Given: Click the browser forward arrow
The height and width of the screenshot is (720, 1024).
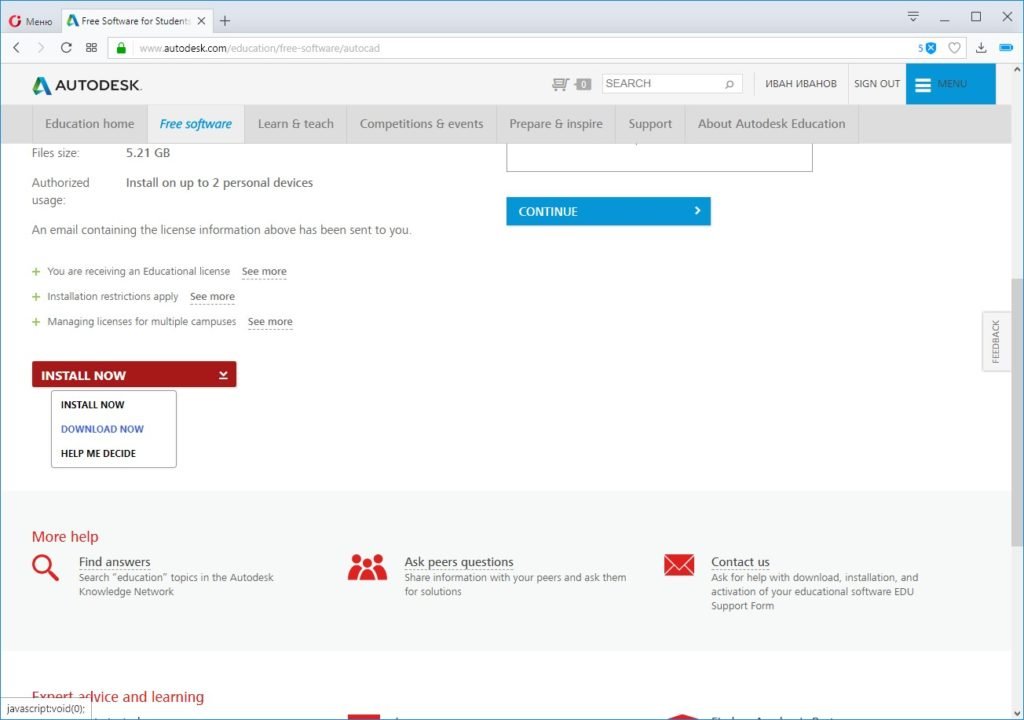Looking at the screenshot, I should (x=40, y=48).
